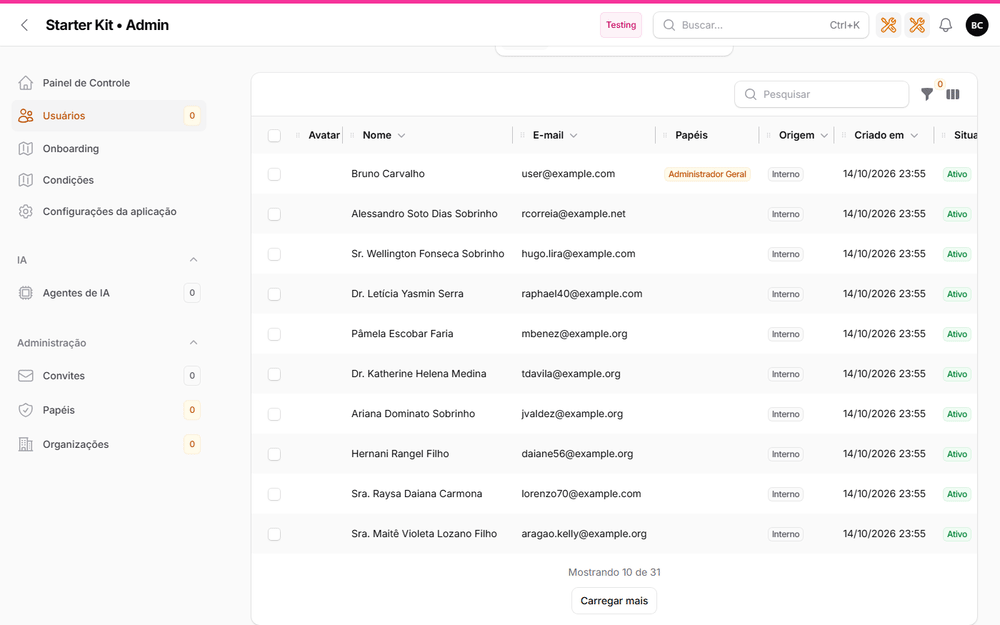Viewport: 1000px width, 625px height.
Task: Click the drag handle of E-mail column
Action: [x=522, y=135]
